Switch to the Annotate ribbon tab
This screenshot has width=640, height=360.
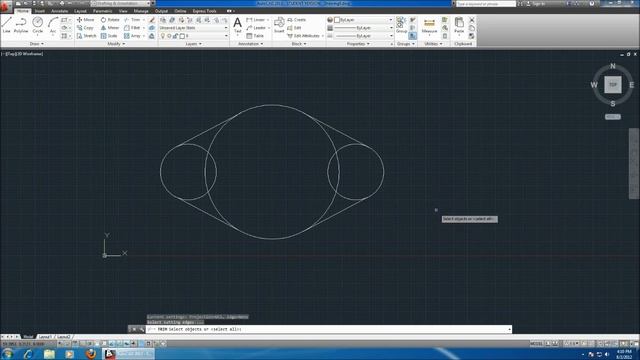click(60, 11)
